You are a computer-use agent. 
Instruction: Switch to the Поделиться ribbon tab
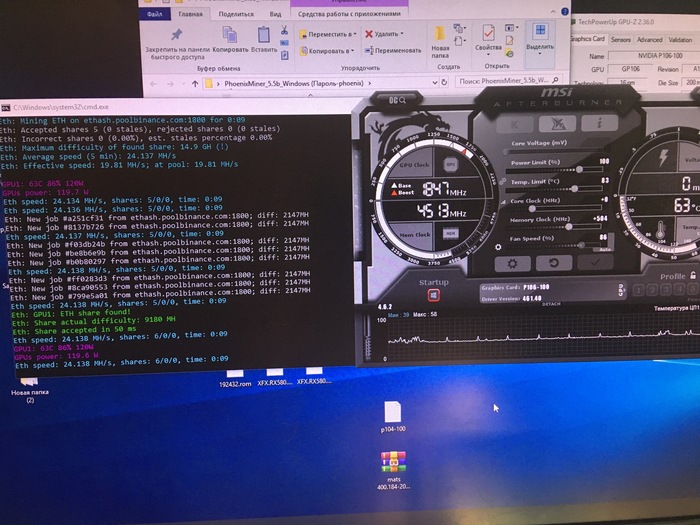(x=236, y=14)
